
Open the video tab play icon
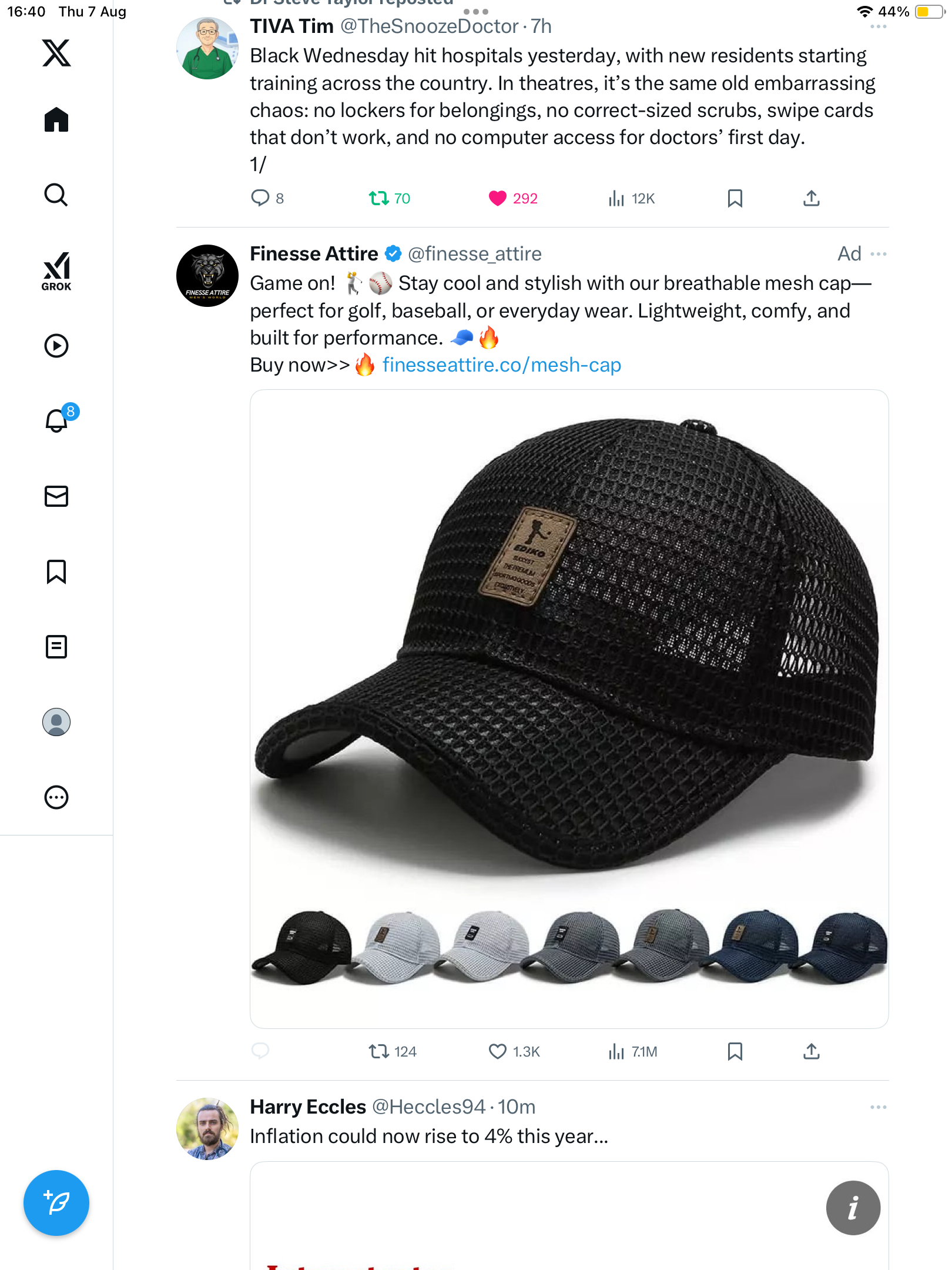[x=56, y=346]
